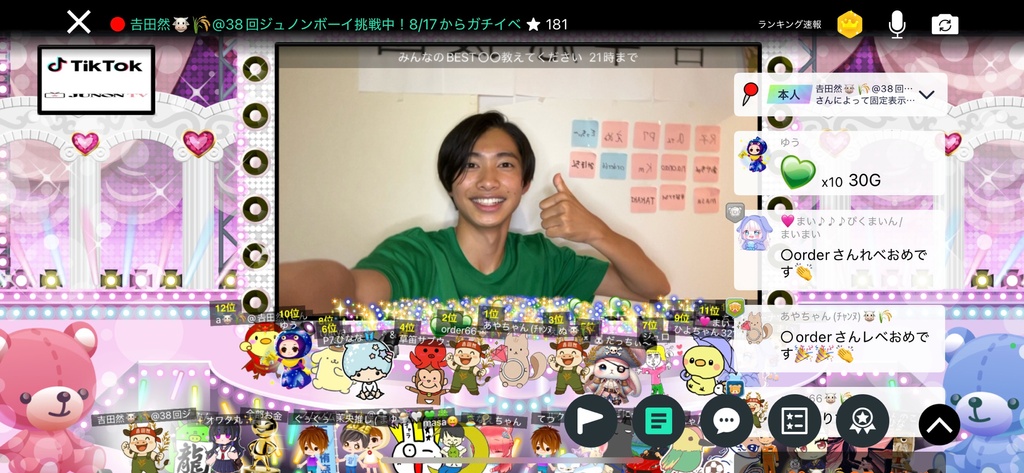Screen dimensions: 1024x473
Task: Open the speech bubble comment button
Action: [x=726, y=421]
